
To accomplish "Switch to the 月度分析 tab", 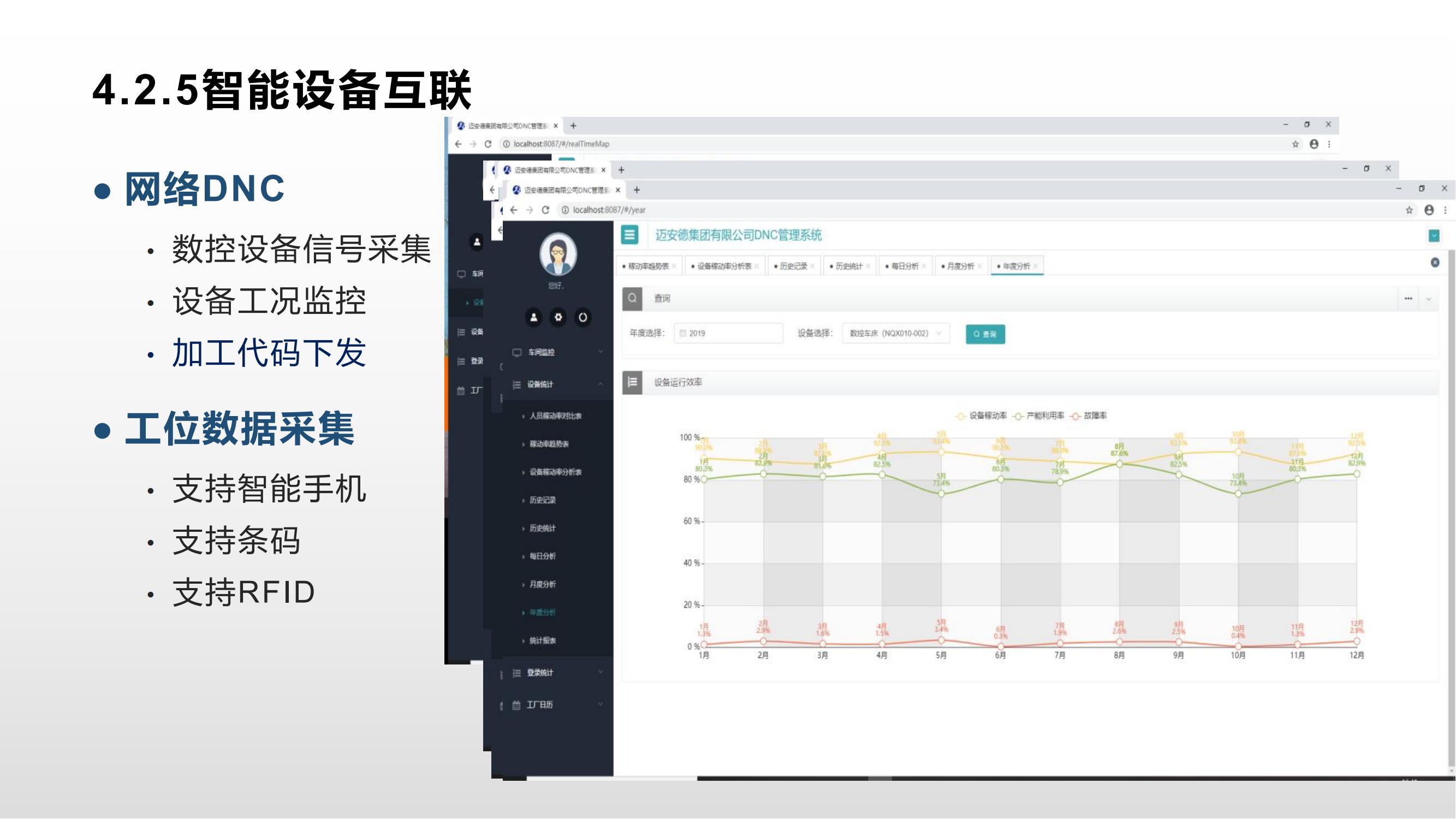I will (960, 266).
